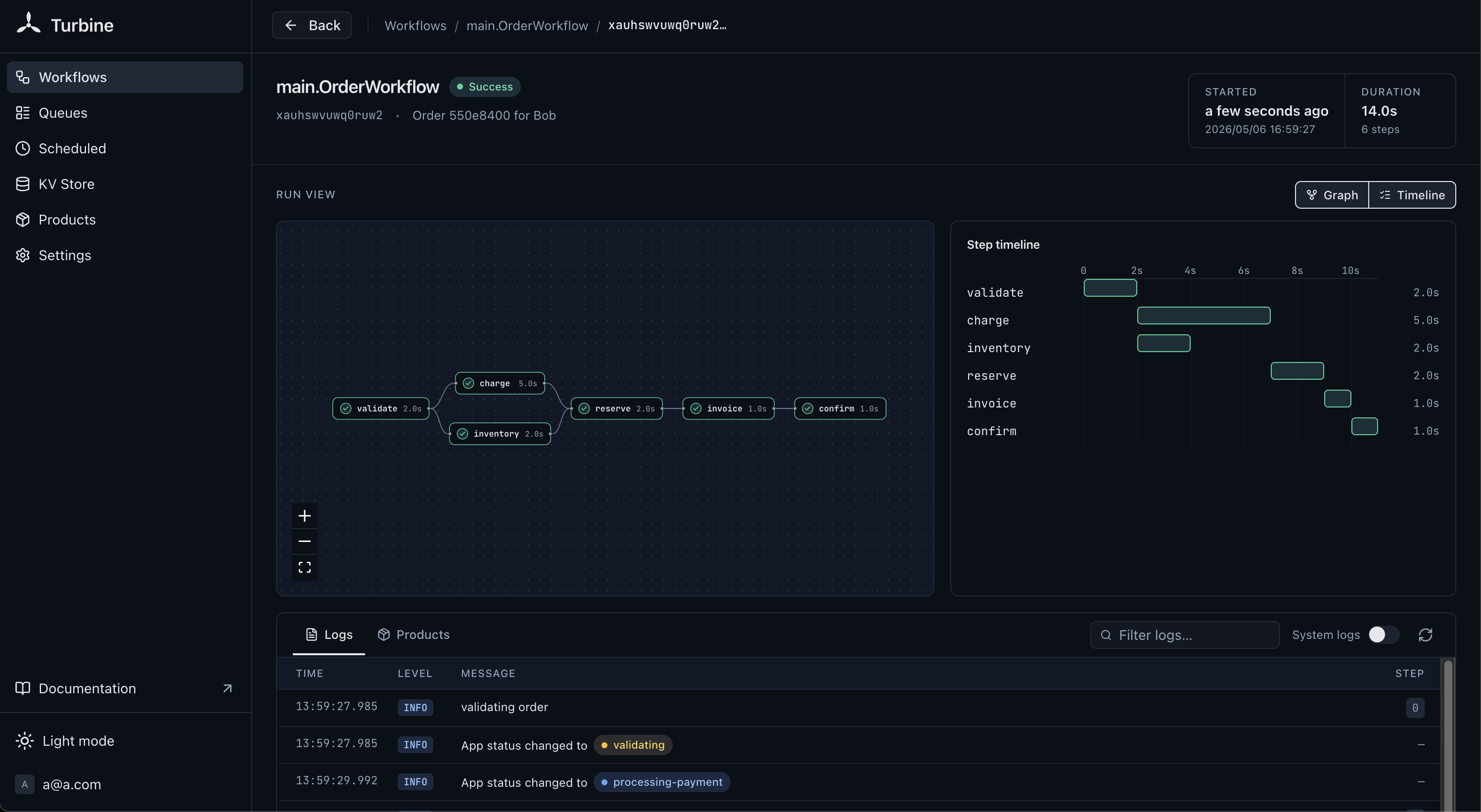The image size is (1481, 812).
Task: Click the invoice bar in step timeline
Action: [1337, 398]
